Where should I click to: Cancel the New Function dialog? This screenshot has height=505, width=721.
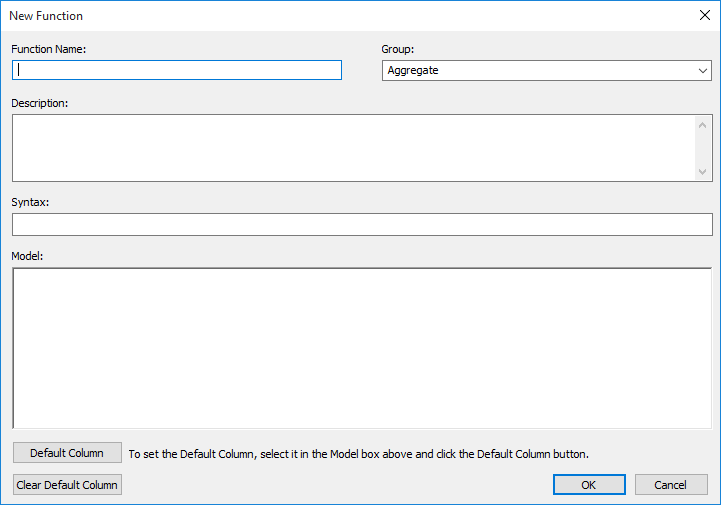[x=671, y=485]
